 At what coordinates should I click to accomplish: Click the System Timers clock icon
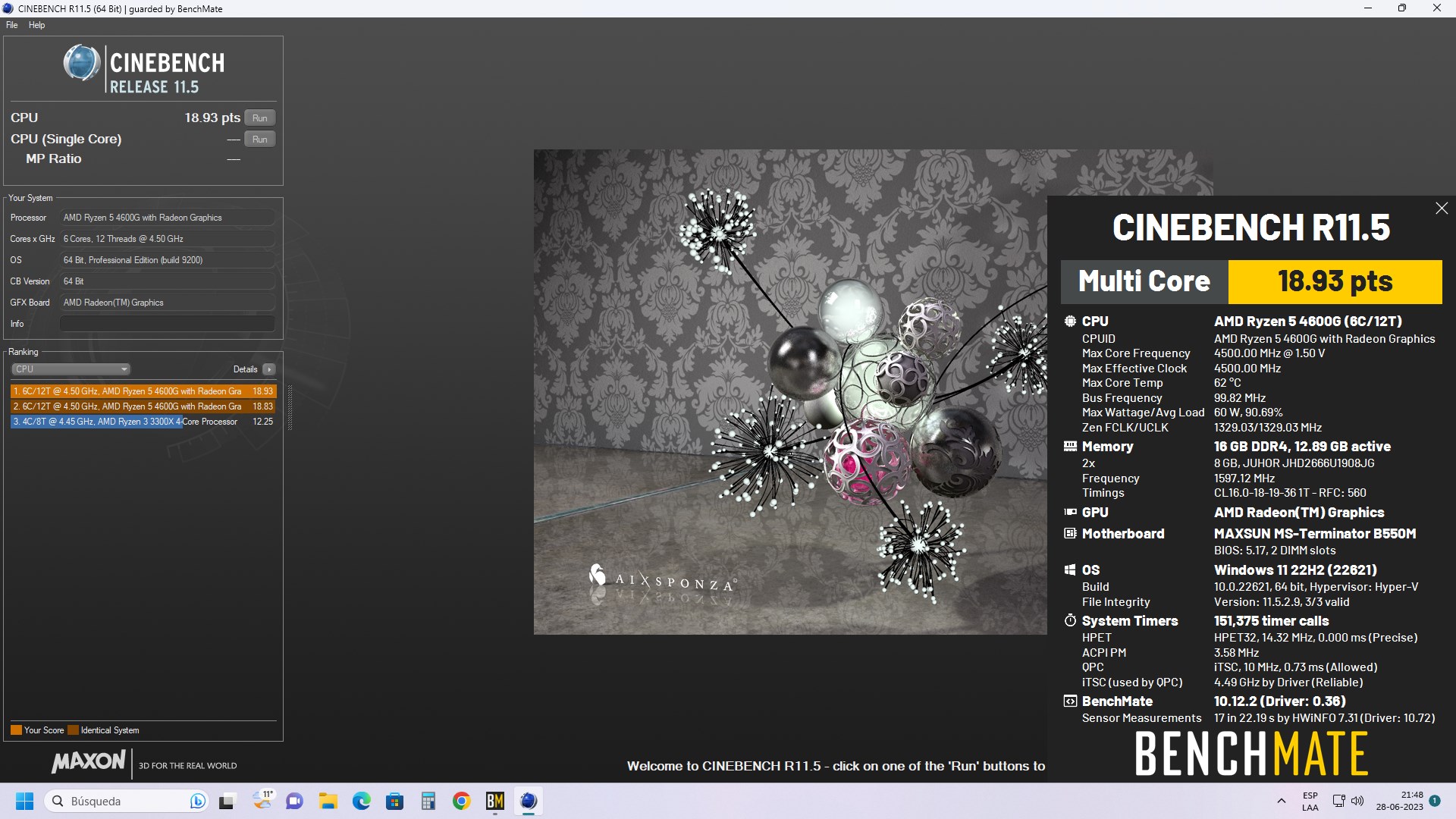[1070, 620]
